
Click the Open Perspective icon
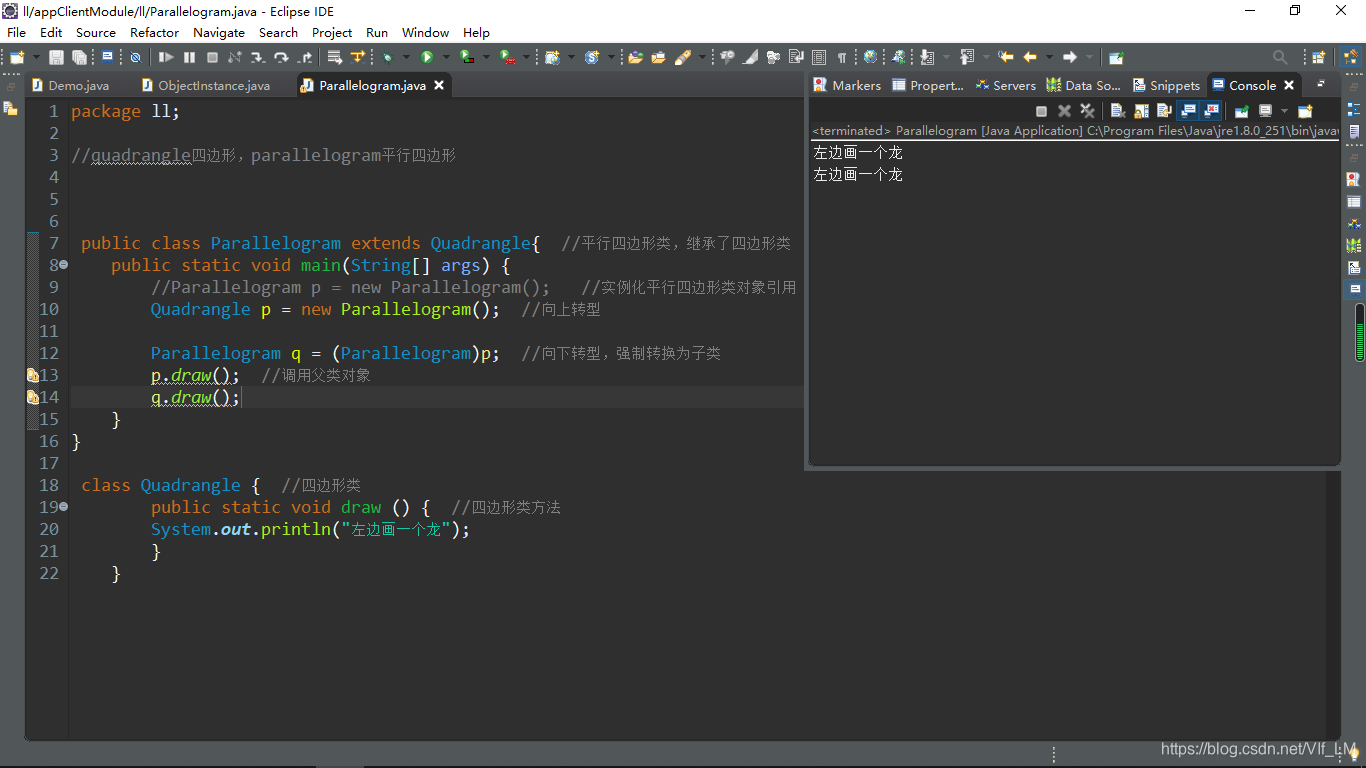(x=1318, y=57)
